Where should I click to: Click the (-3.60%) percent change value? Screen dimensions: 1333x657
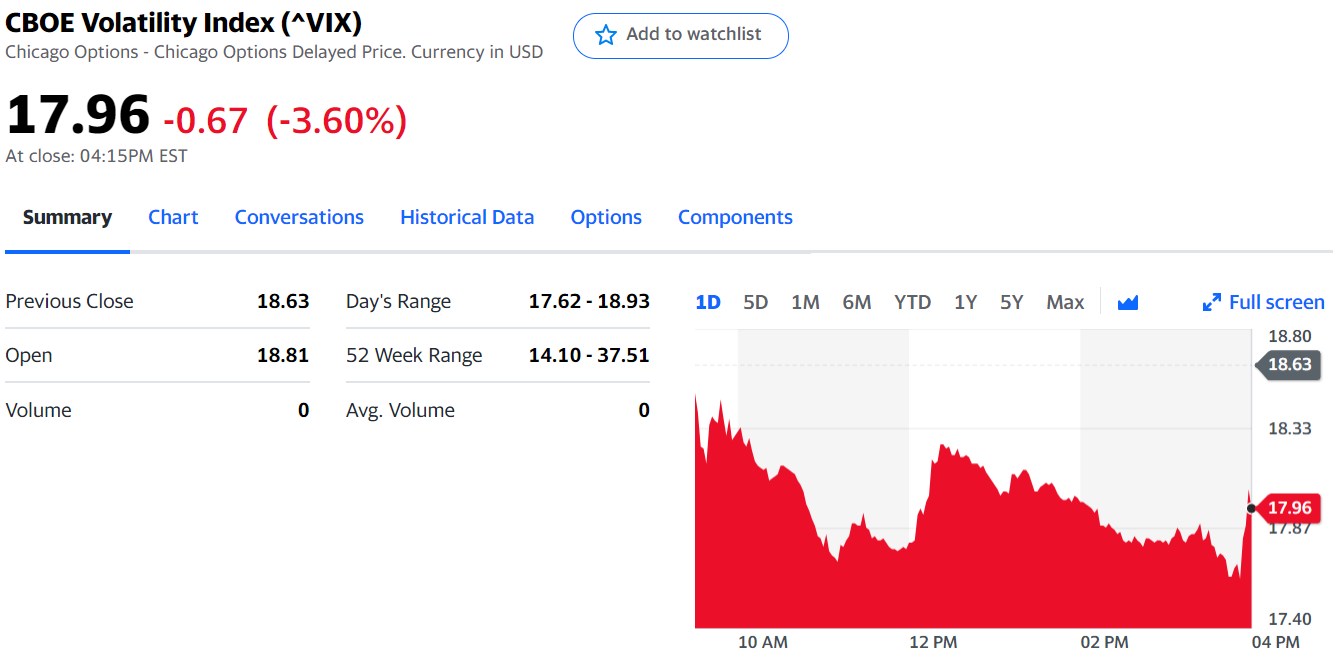tap(337, 121)
